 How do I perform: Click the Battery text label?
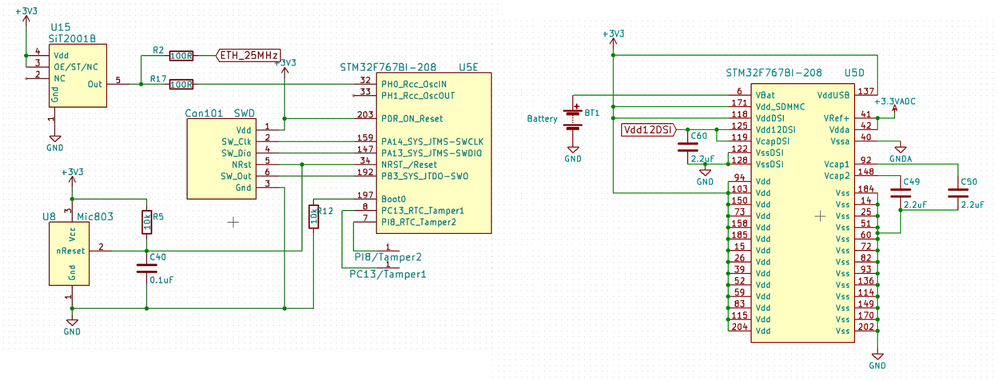542,119
